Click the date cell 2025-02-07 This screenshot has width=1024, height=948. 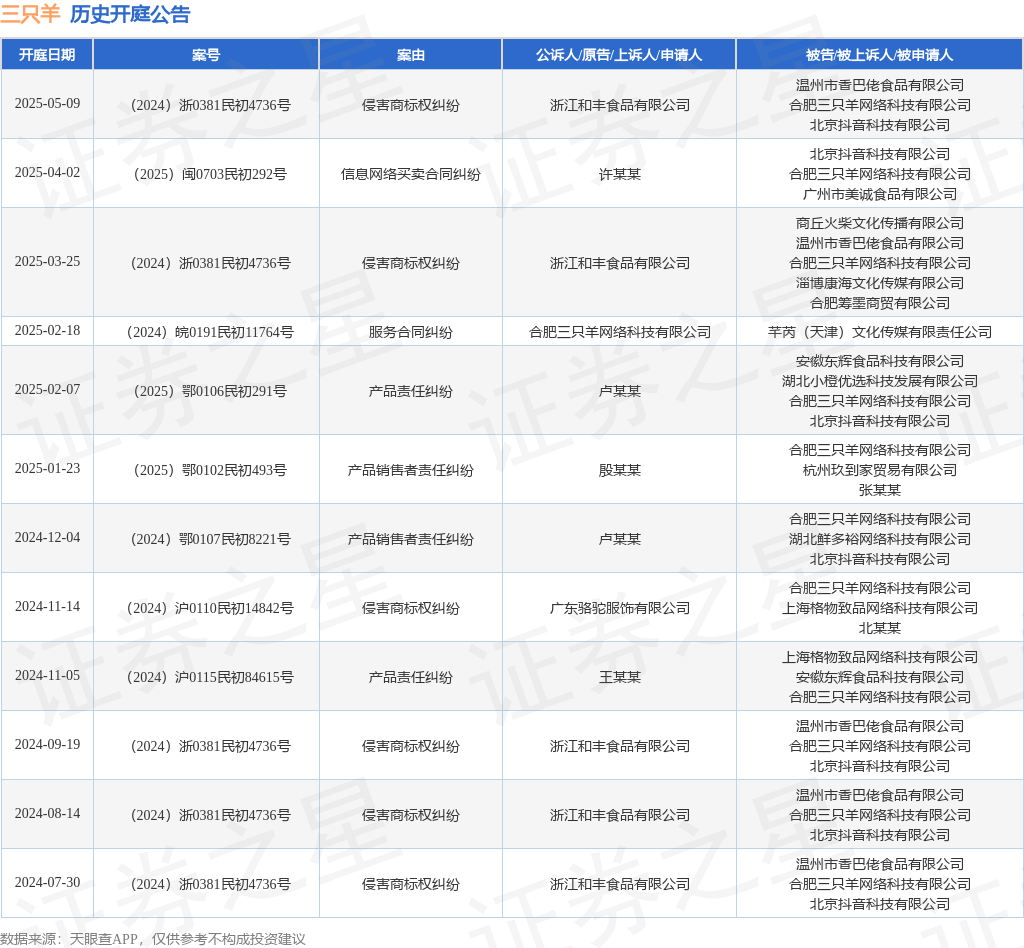click(47, 390)
